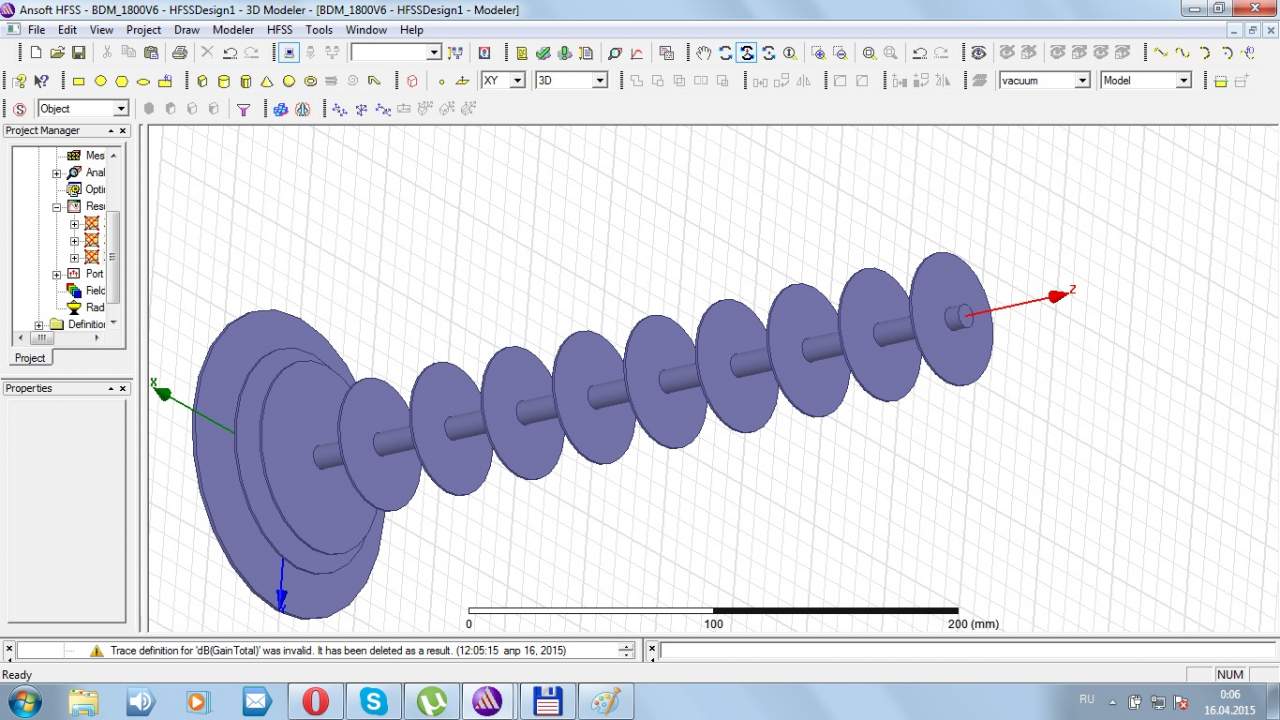Toggle the highlighted rotate-around-axis view mode
The image size is (1280, 720).
click(747, 53)
